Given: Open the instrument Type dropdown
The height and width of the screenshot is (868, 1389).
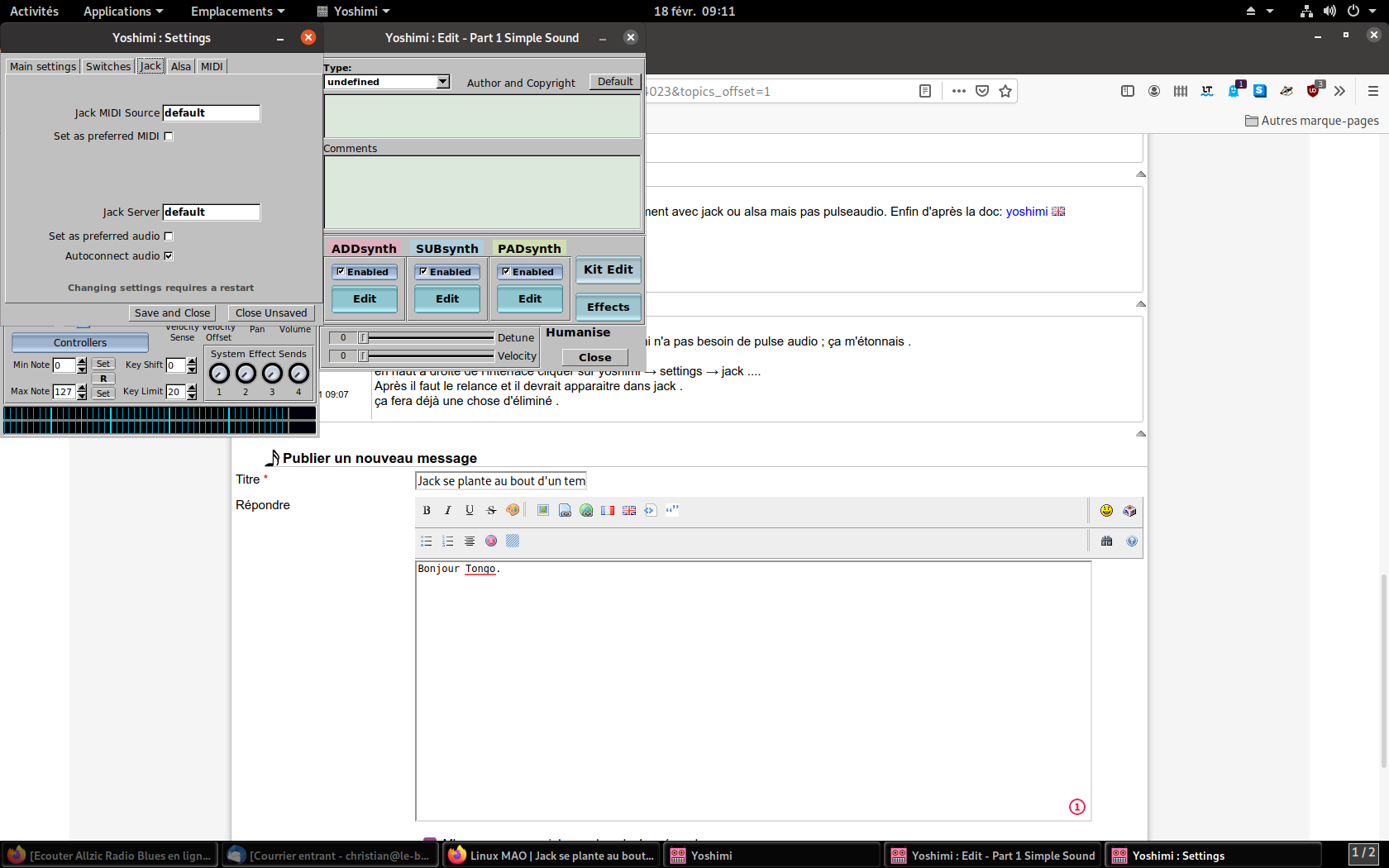Looking at the screenshot, I should pos(443,82).
